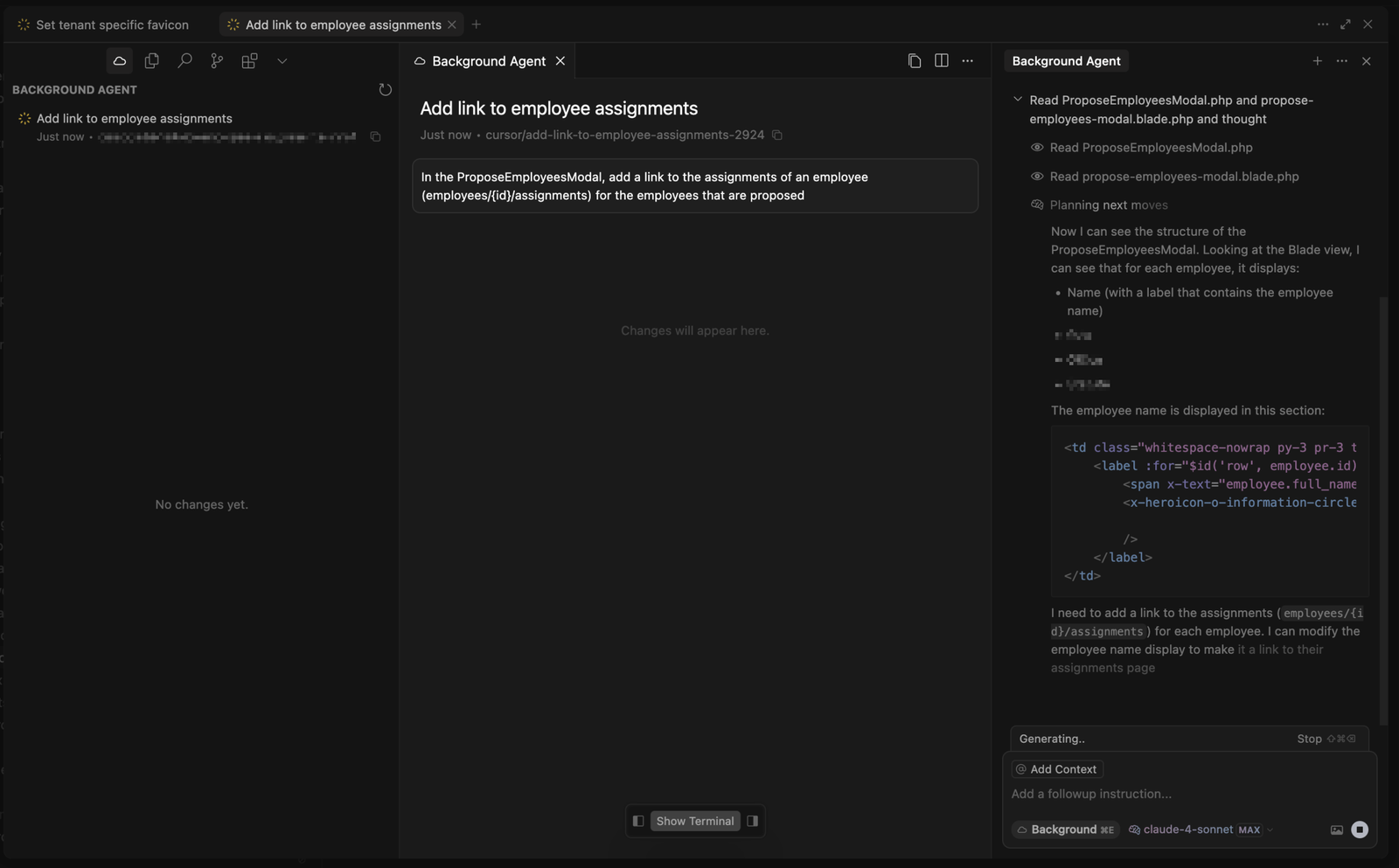Open the copy/files icon in the sidebar toolbar
This screenshot has height=868, width=1399.
151,60
